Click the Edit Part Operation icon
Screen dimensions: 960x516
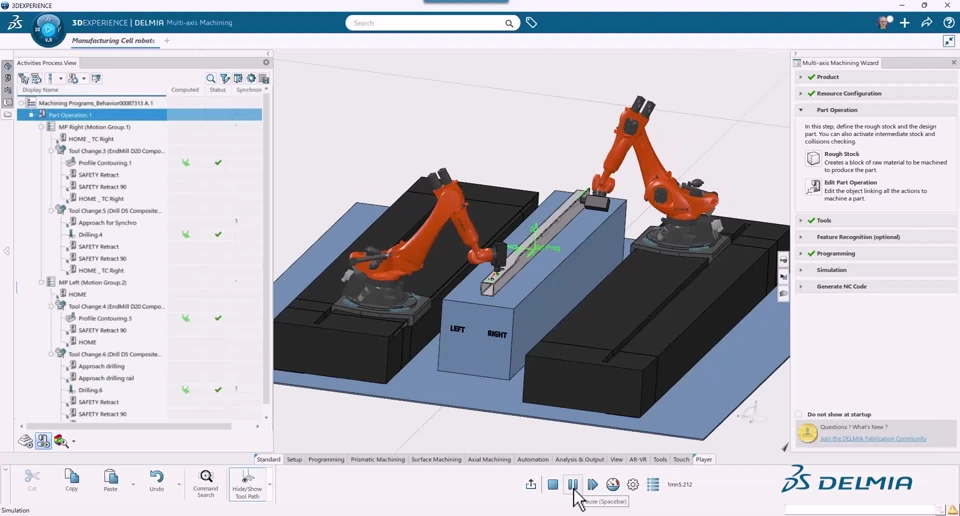pos(813,187)
